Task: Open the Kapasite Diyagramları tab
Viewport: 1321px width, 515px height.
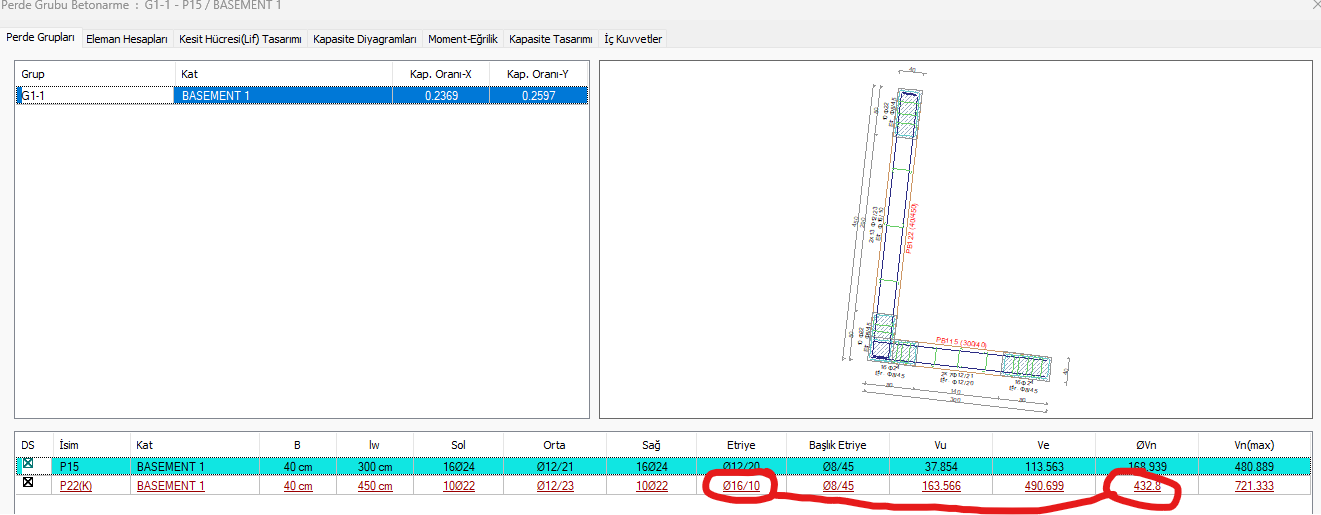Action: coord(364,39)
